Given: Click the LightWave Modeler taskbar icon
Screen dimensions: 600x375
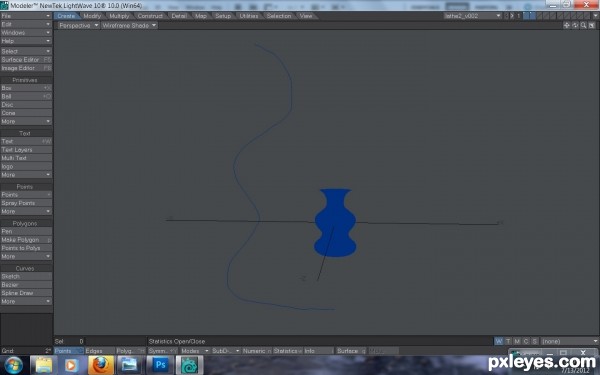Looking at the screenshot, I should click(x=189, y=365).
